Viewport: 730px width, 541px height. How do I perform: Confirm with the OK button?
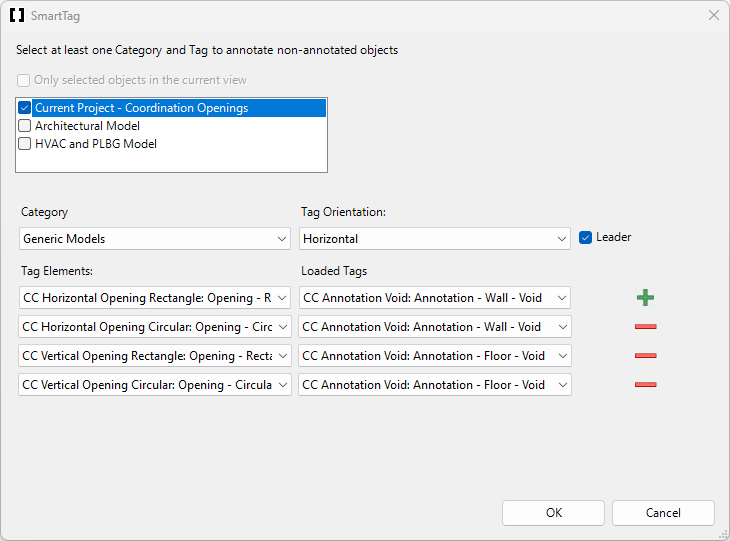point(553,513)
